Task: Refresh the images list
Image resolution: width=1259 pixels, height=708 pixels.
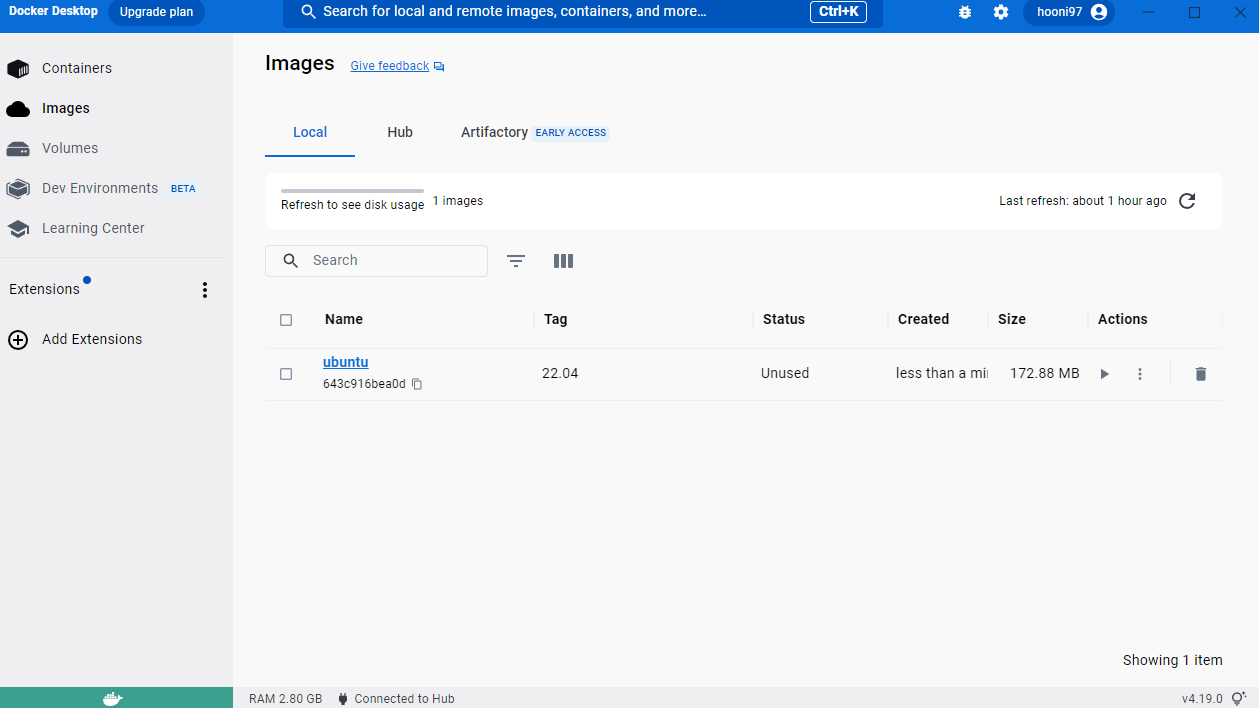Action: click(x=1187, y=201)
